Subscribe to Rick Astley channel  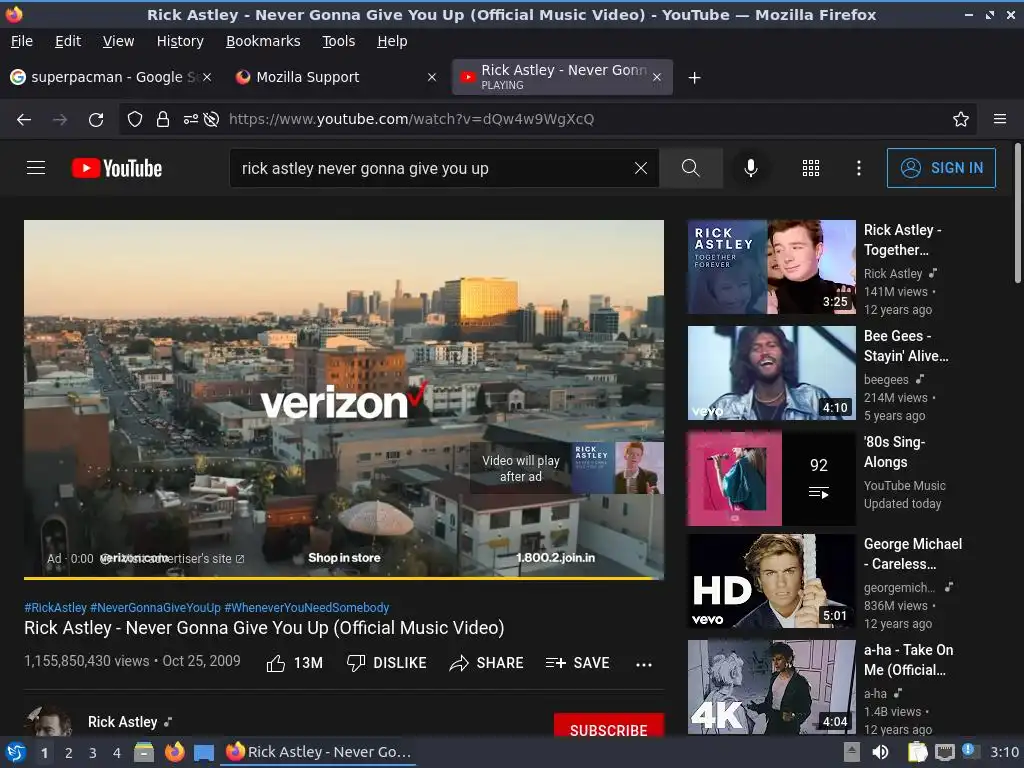click(609, 726)
